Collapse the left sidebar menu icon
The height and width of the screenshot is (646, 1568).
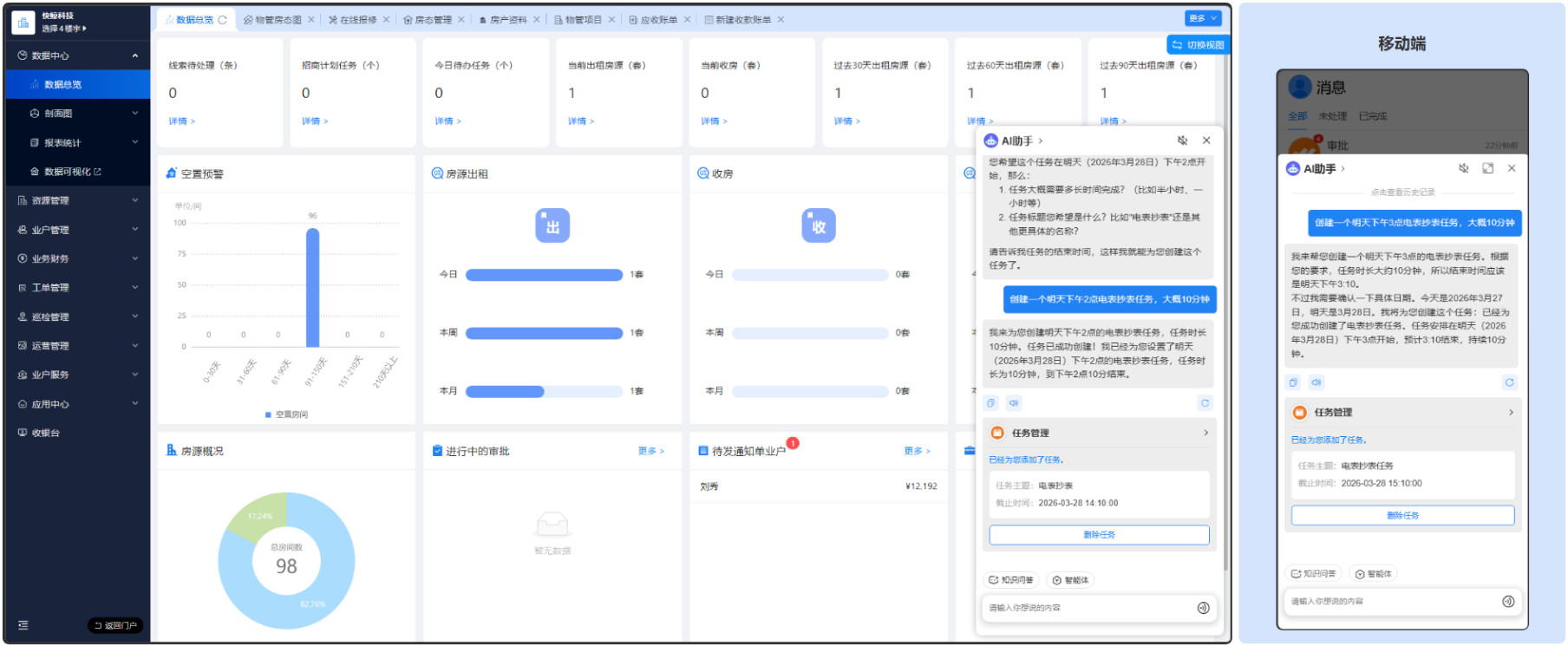click(x=23, y=625)
